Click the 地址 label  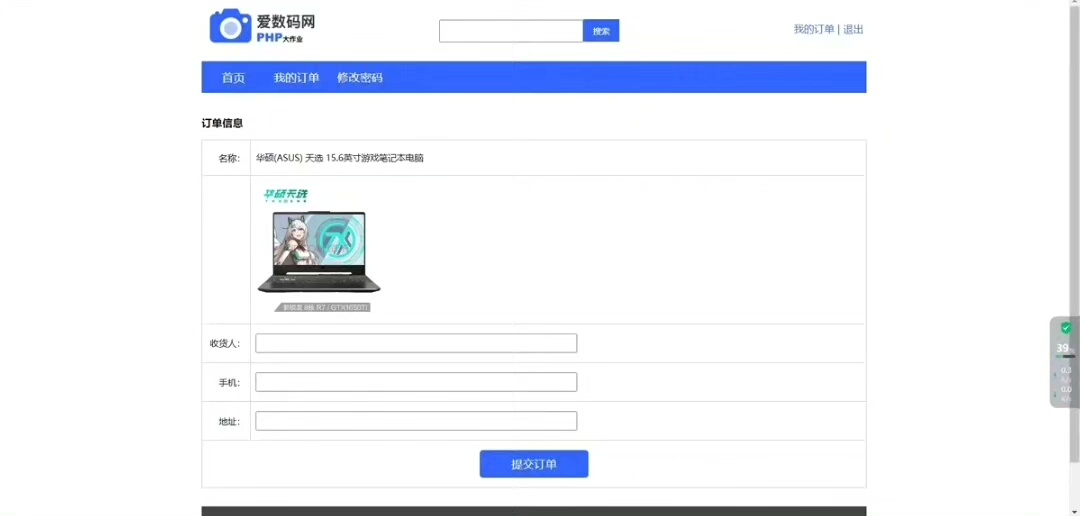click(x=229, y=421)
